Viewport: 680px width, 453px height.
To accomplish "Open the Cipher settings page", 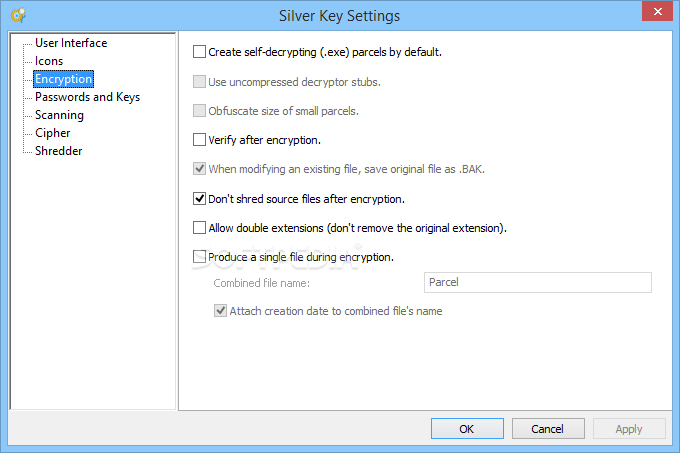I will coord(52,133).
